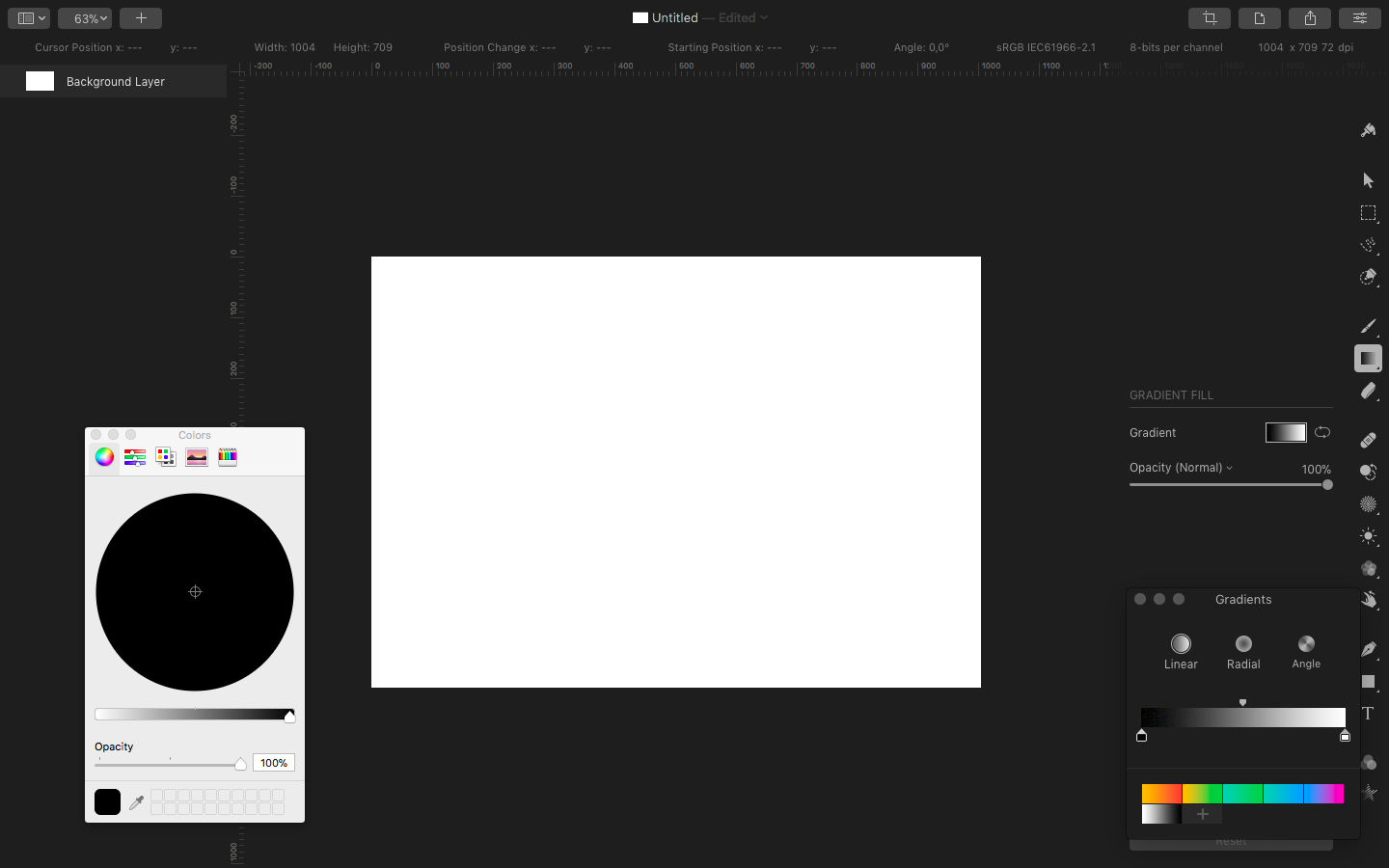This screenshot has height=868, width=1389.
Task: Select the Type text tool
Action: tap(1368, 714)
